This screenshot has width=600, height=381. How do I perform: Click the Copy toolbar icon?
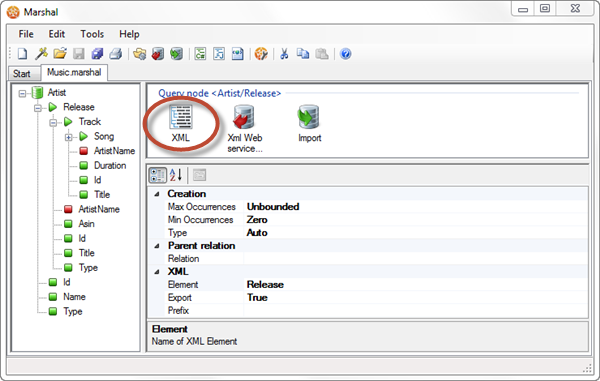(303, 54)
